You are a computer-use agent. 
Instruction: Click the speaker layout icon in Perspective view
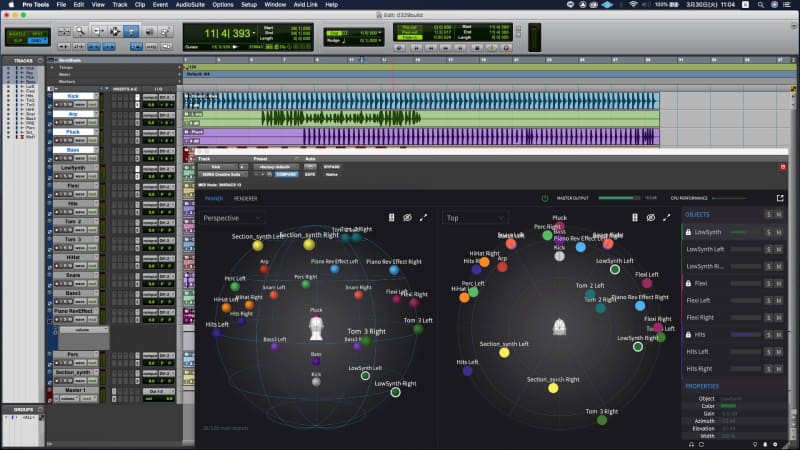[391, 218]
